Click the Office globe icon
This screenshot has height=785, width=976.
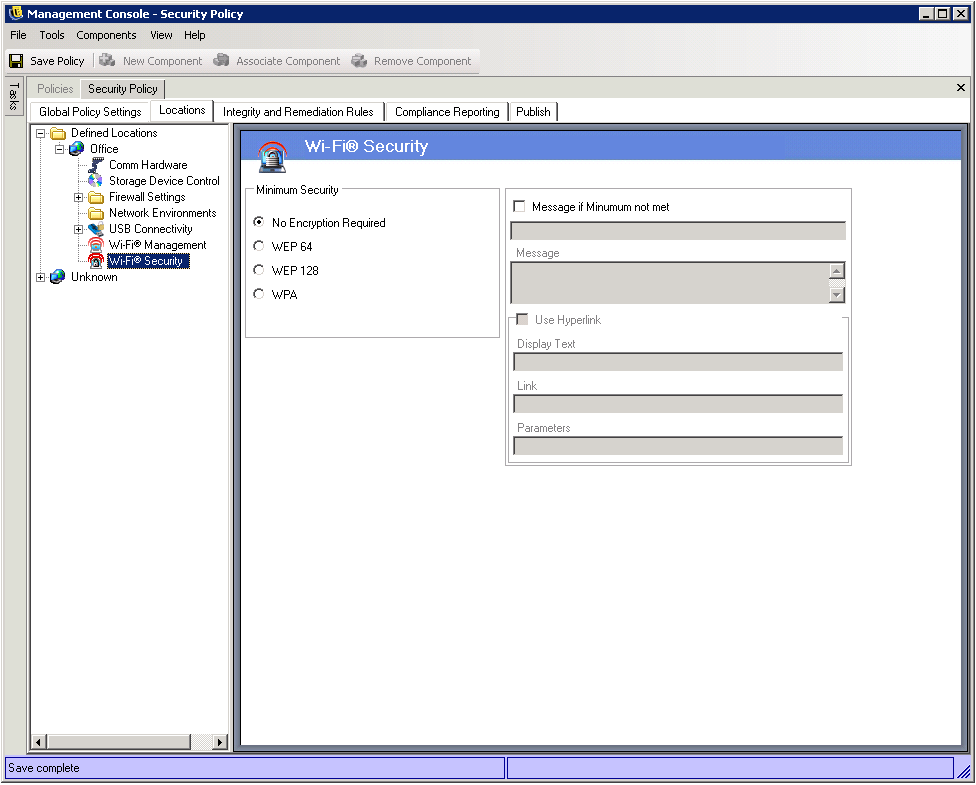[x=77, y=149]
